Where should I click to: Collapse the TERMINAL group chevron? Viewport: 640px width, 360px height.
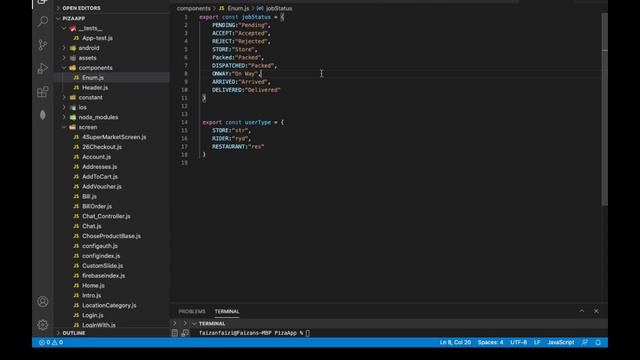pos(194,324)
